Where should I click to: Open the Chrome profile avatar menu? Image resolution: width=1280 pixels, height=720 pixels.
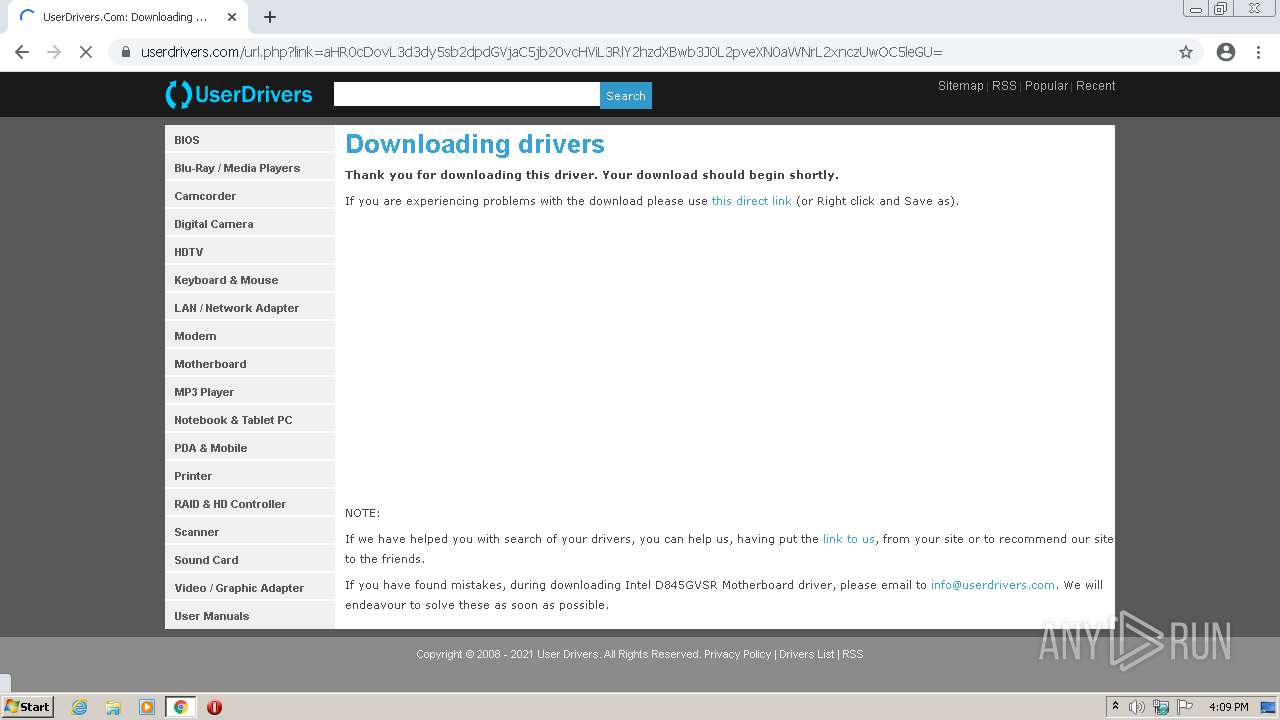pyautogui.click(x=1226, y=52)
